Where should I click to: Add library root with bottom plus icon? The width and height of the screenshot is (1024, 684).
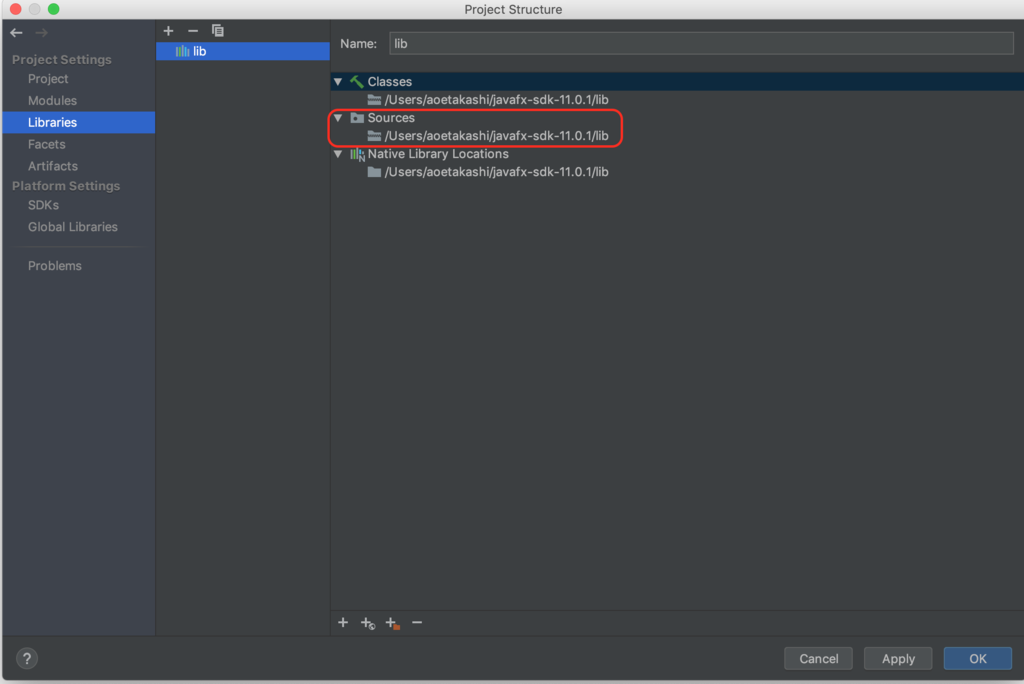tap(343, 623)
